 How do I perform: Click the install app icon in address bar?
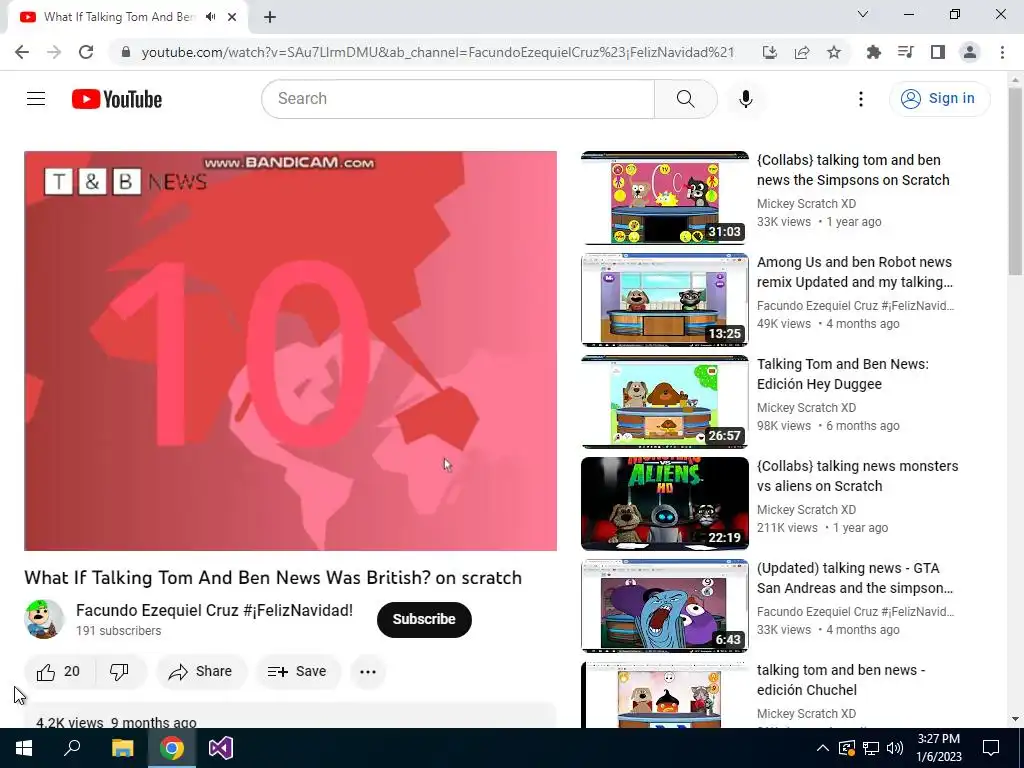pos(770,52)
